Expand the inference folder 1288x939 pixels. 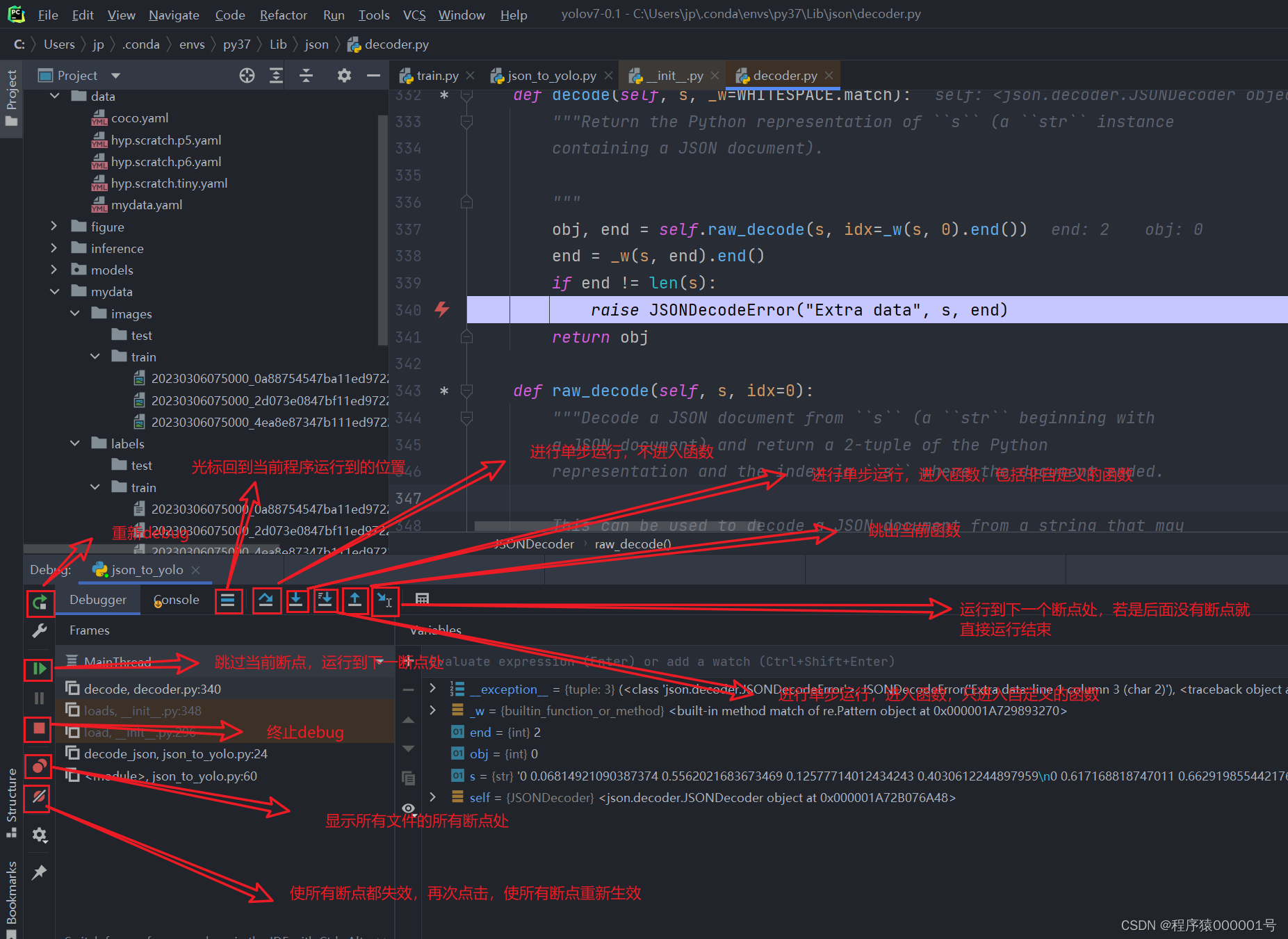pos(54,248)
